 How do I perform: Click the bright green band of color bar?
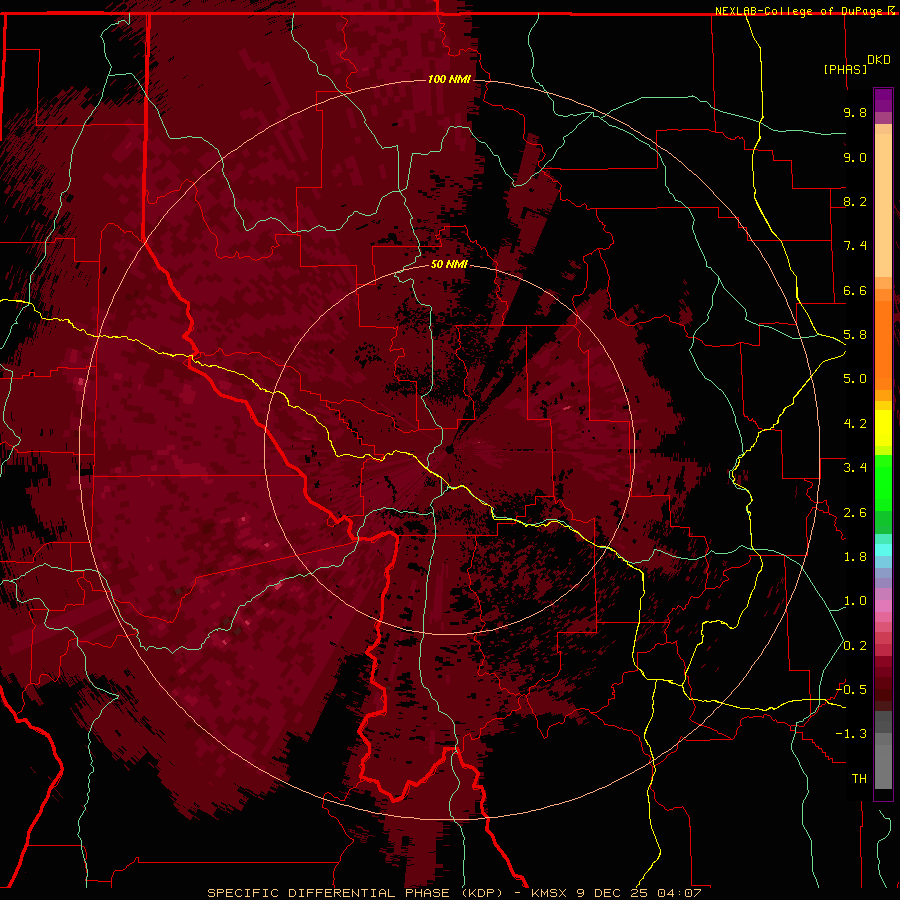(883, 482)
